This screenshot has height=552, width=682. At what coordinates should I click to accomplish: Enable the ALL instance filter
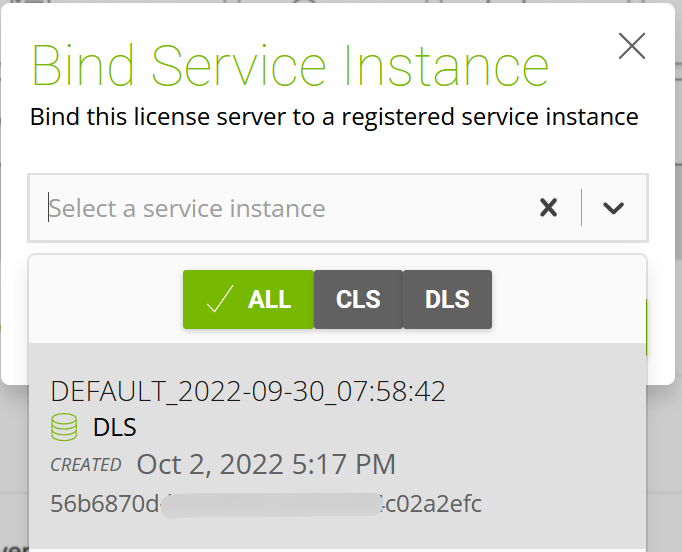(248, 299)
